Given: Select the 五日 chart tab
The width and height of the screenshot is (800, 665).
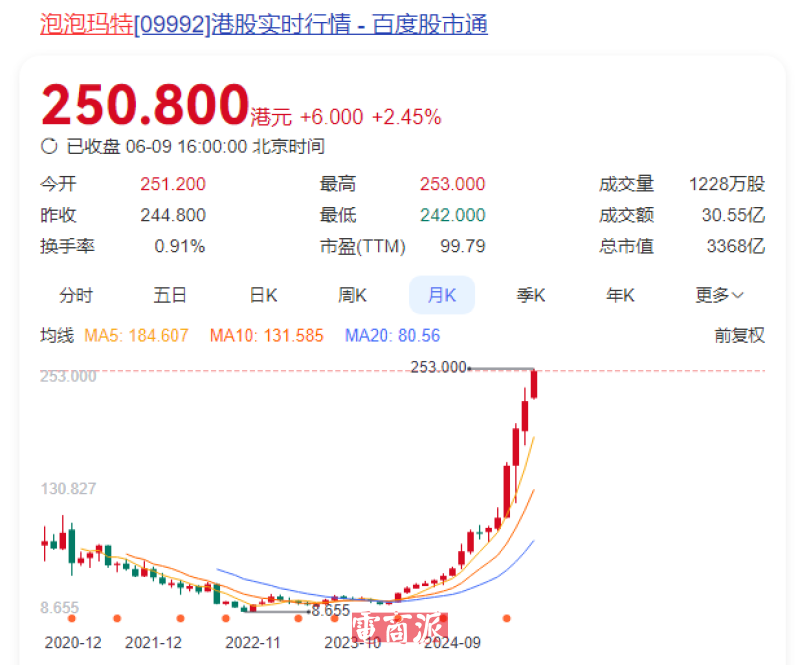Looking at the screenshot, I should click(170, 295).
